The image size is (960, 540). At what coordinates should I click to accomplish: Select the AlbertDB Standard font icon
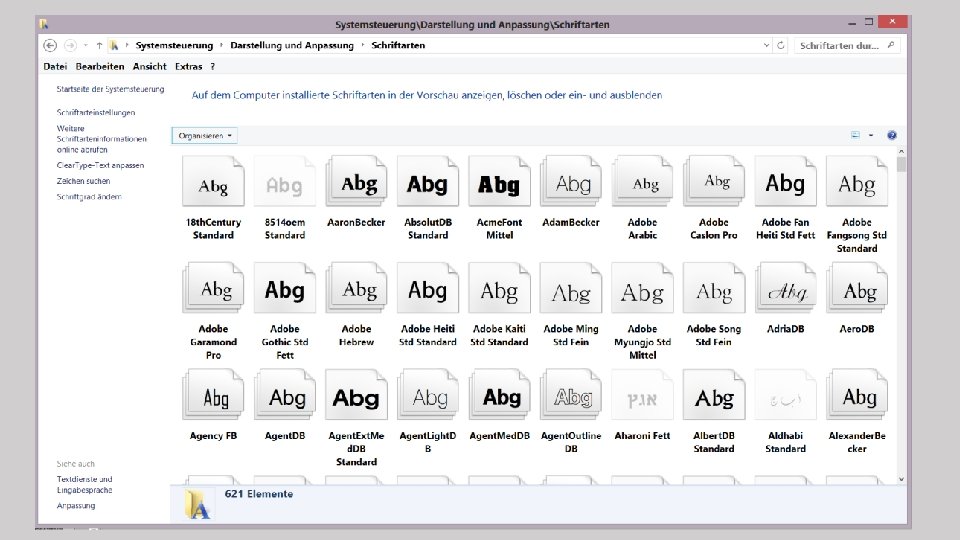[x=714, y=395]
